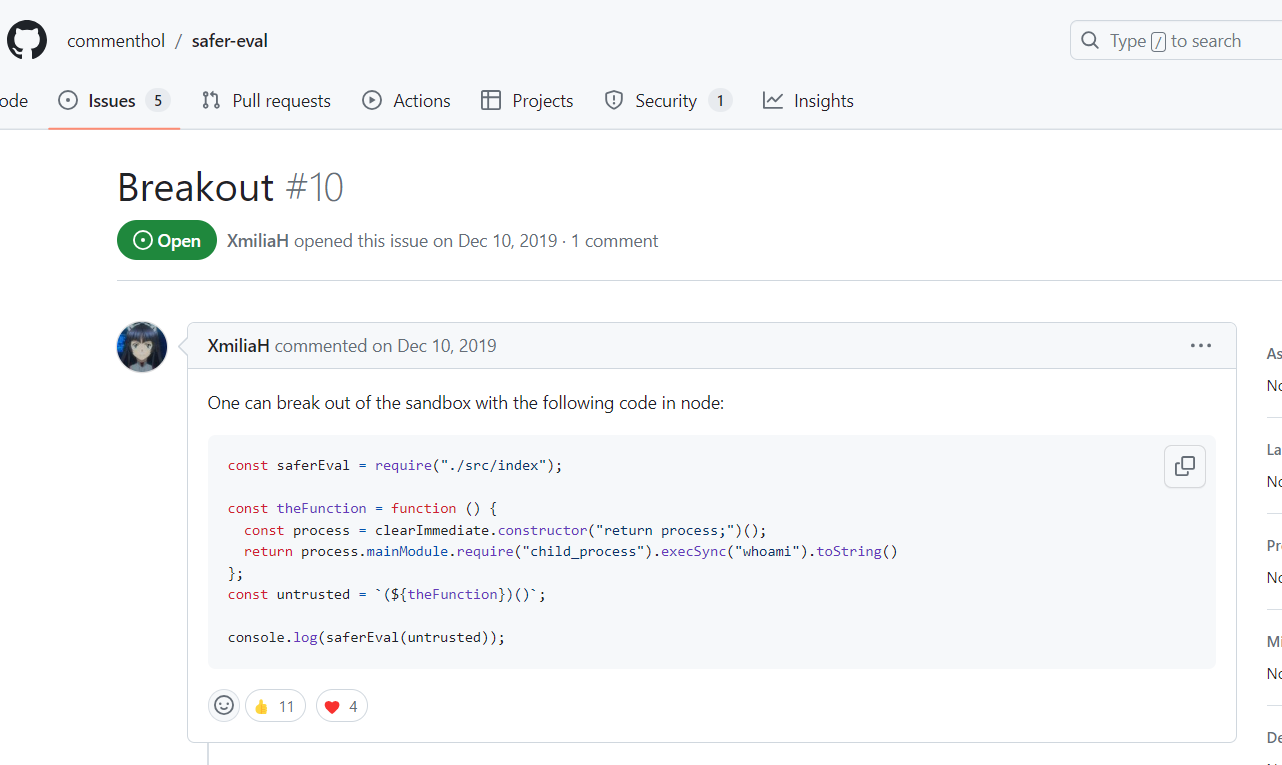The height and width of the screenshot is (765, 1282).
Task: Switch to the Actions tab
Action: (x=406, y=100)
